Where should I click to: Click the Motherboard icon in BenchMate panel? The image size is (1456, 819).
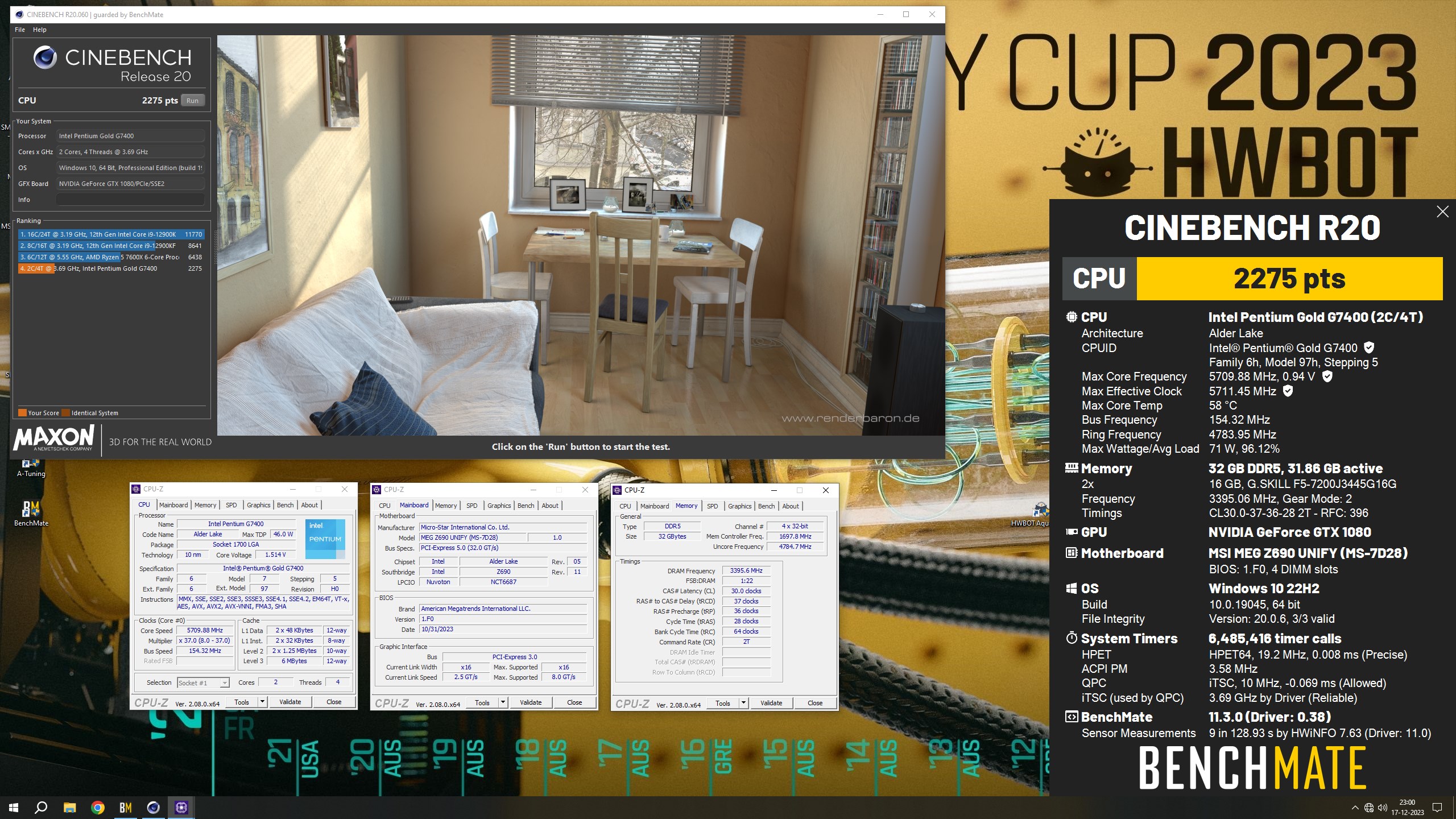(x=1072, y=553)
